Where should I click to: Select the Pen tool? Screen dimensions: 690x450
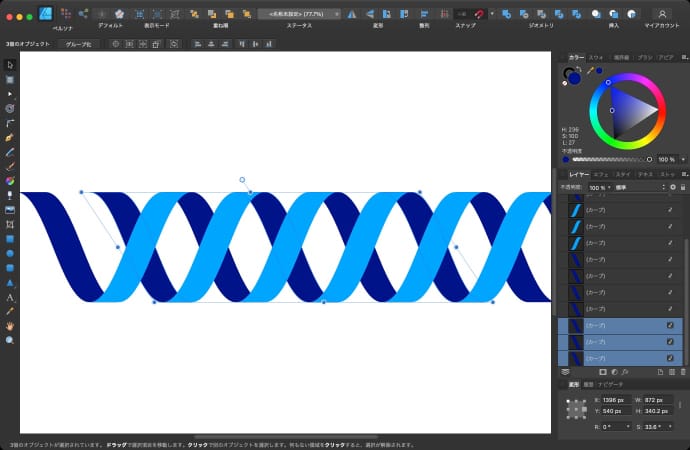[10, 136]
